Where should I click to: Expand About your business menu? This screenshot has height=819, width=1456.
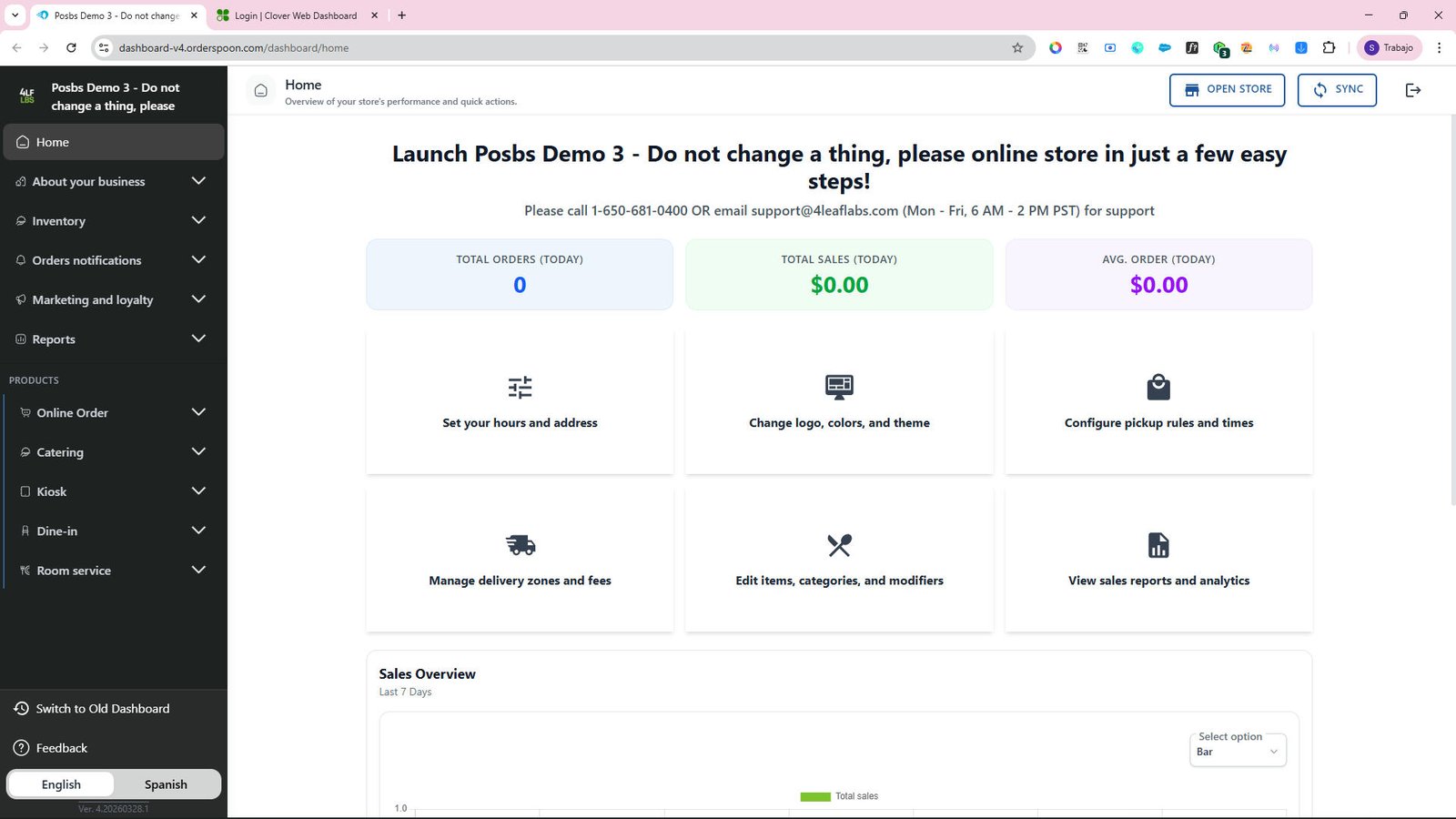(114, 181)
